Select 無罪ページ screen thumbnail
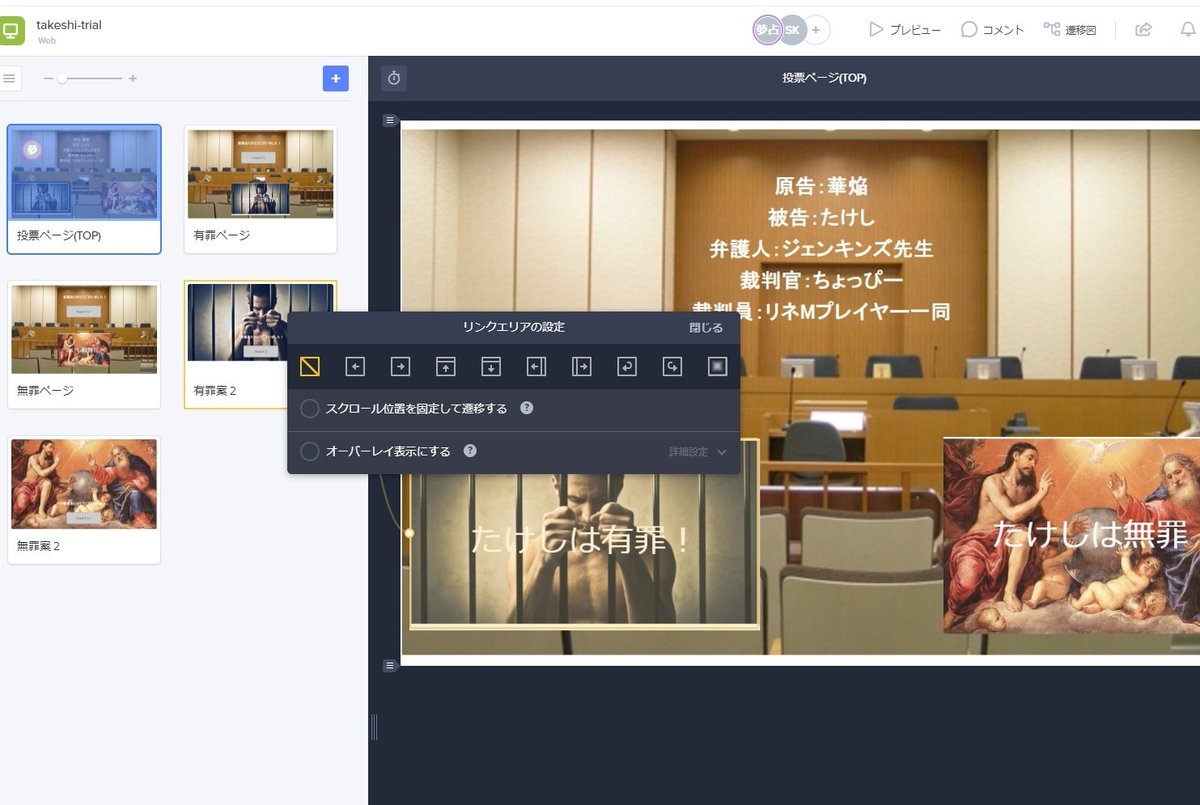The height and width of the screenshot is (805, 1200). [x=84, y=344]
